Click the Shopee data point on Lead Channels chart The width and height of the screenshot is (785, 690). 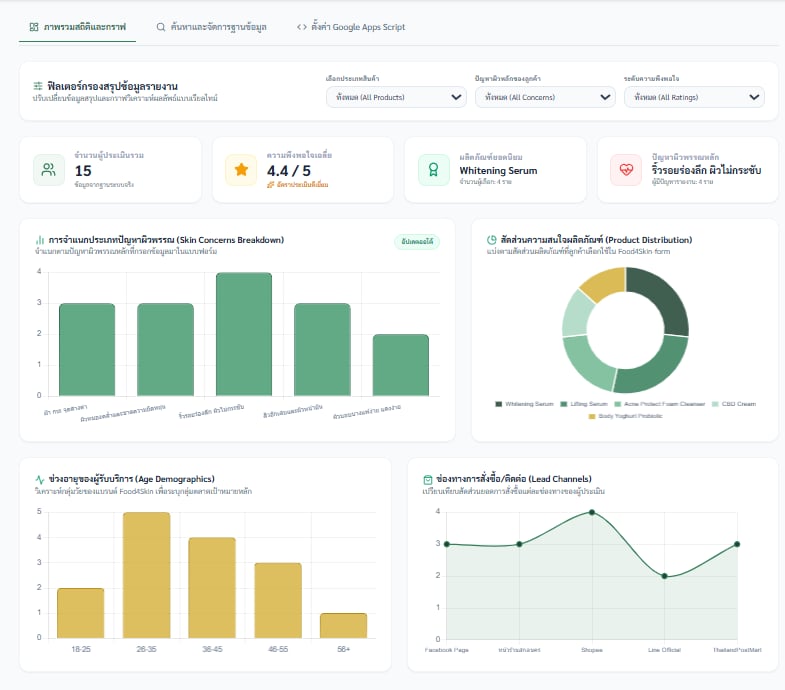pos(592,512)
